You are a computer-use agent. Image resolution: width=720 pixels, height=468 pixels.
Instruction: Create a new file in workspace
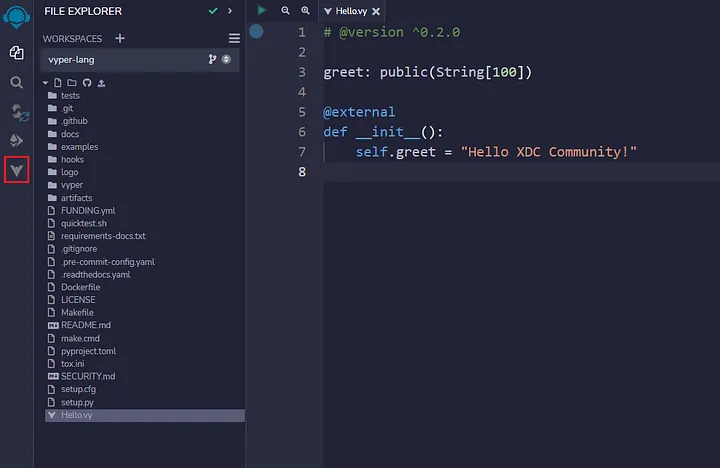(59, 82)
